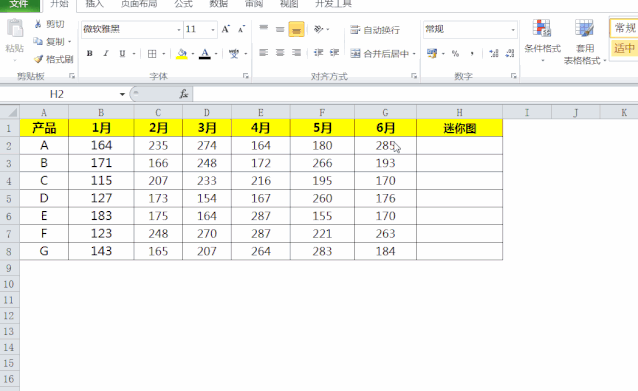Image resolution: width=638 pixels, height=391 pixels.
Task: Toggle underline formatting
Action: point(122,53)
